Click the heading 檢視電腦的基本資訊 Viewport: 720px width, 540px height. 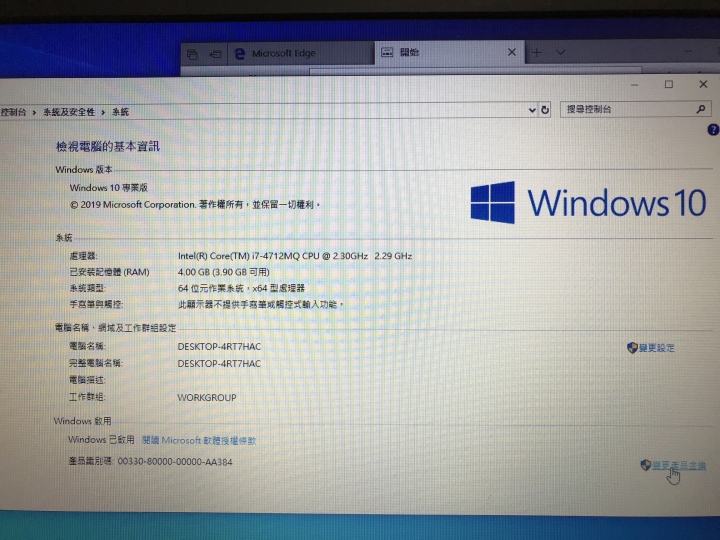point(107,146)
